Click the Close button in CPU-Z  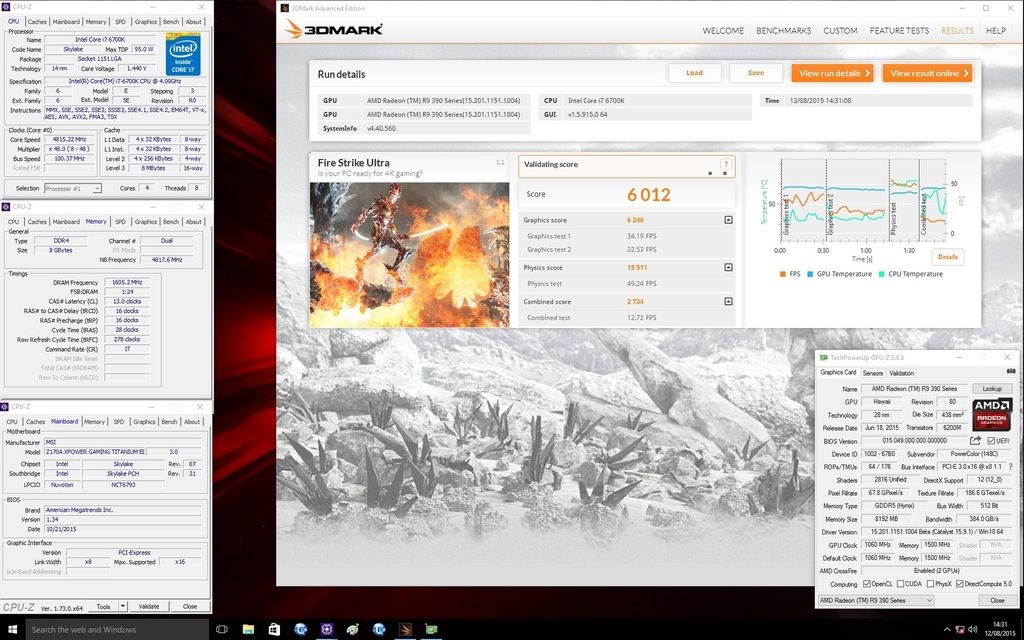point(190,606)
